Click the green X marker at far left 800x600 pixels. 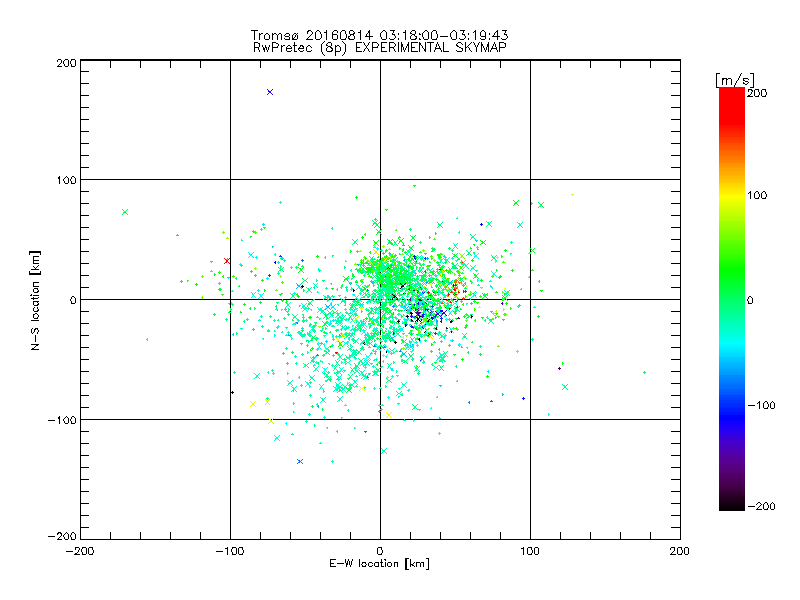125,212
